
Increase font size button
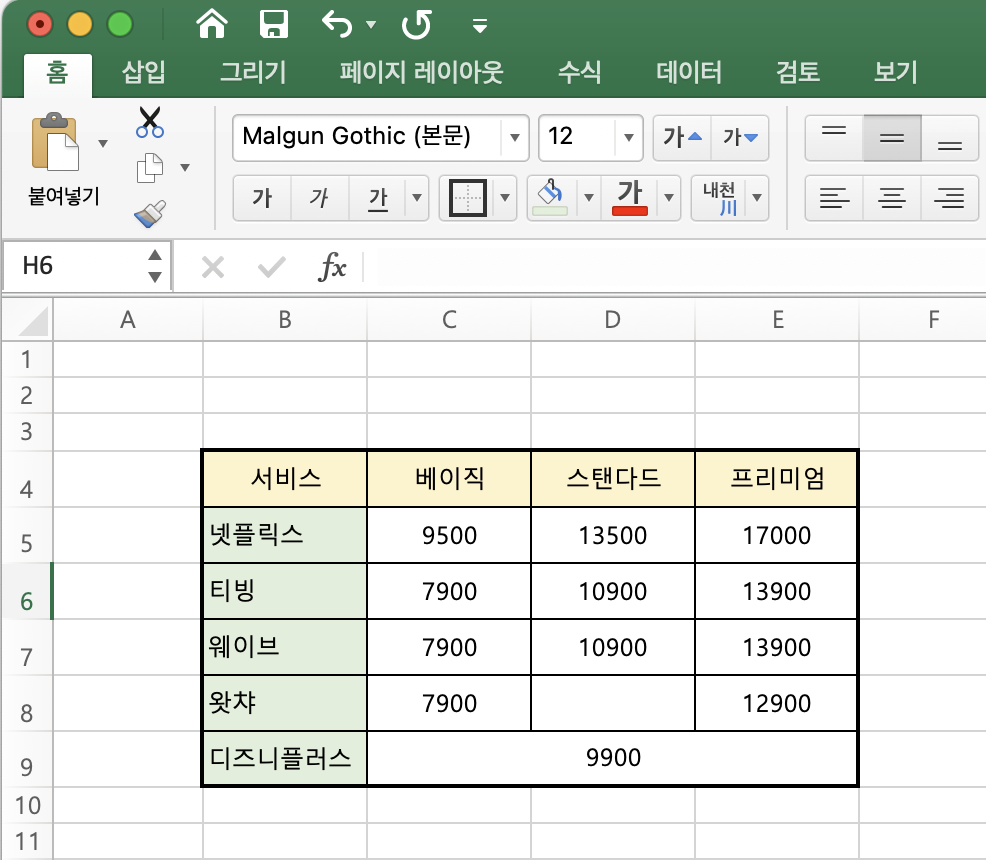(x=682, y=138)
